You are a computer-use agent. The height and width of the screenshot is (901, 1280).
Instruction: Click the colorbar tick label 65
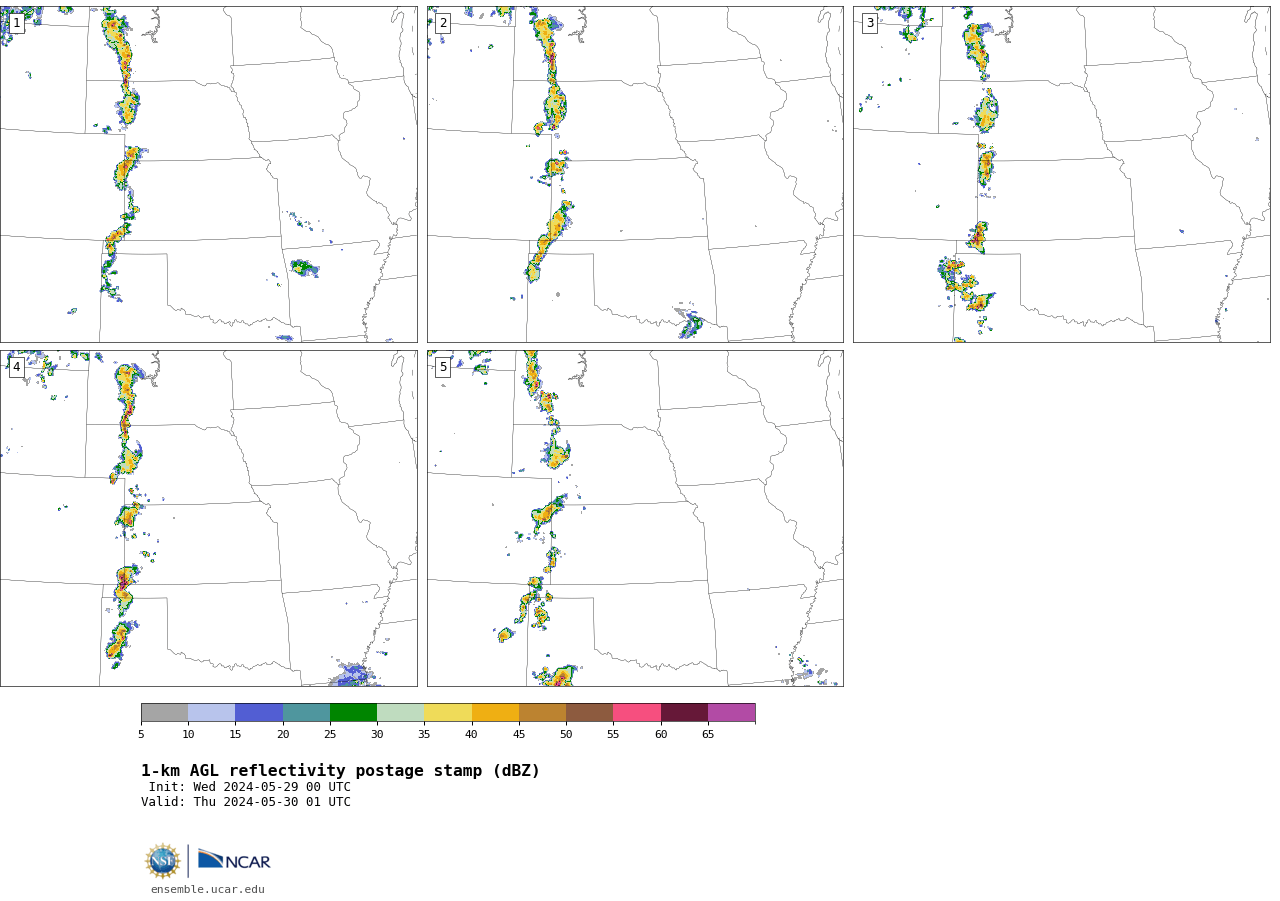[708, 734]
